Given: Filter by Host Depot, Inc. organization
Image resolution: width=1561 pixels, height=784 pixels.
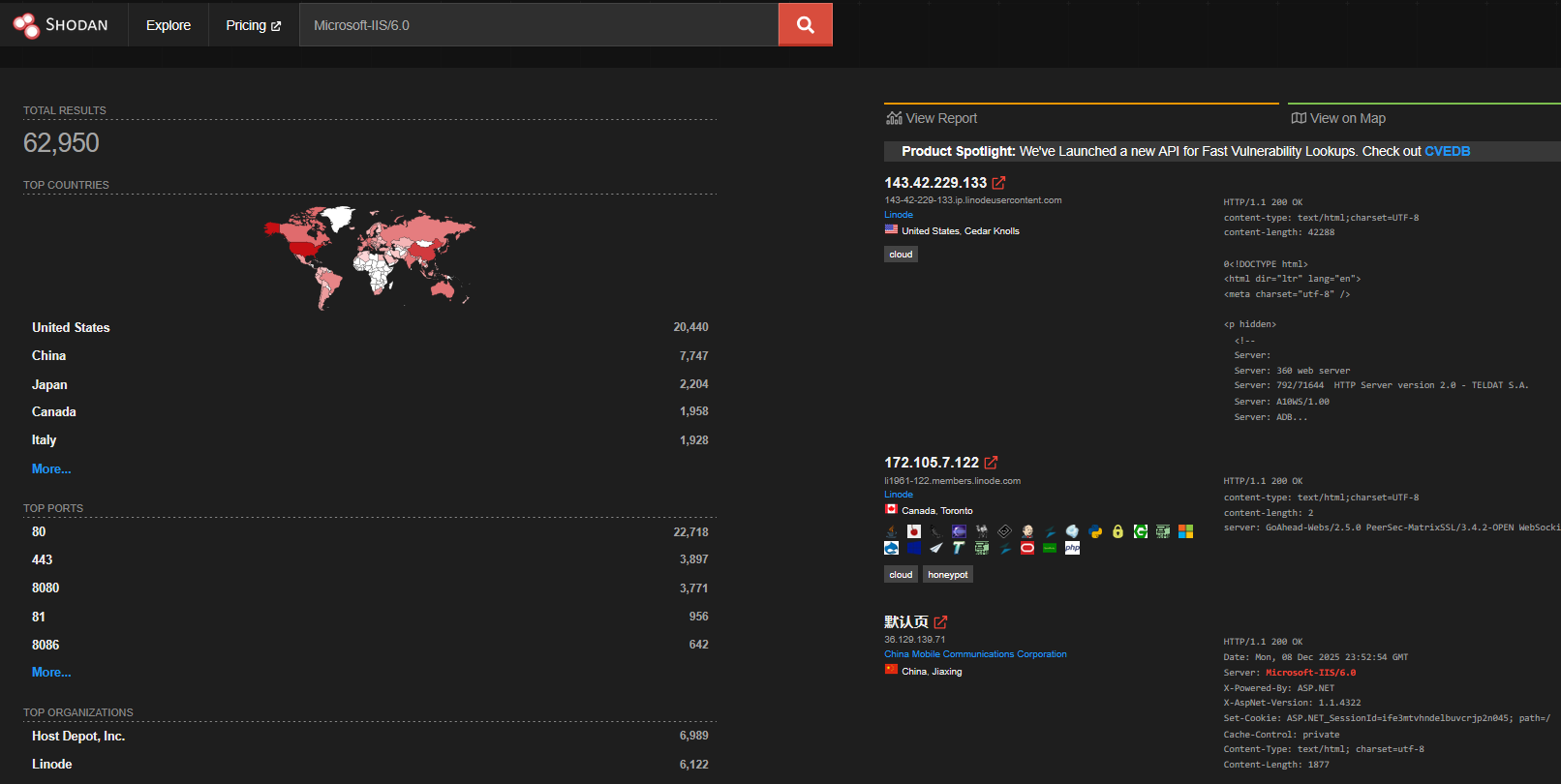Looking at the screenshot, I should click(78, 736).
